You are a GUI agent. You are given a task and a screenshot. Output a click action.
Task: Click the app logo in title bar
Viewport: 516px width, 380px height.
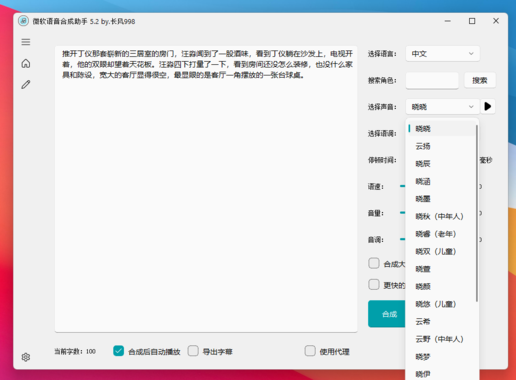23,21
